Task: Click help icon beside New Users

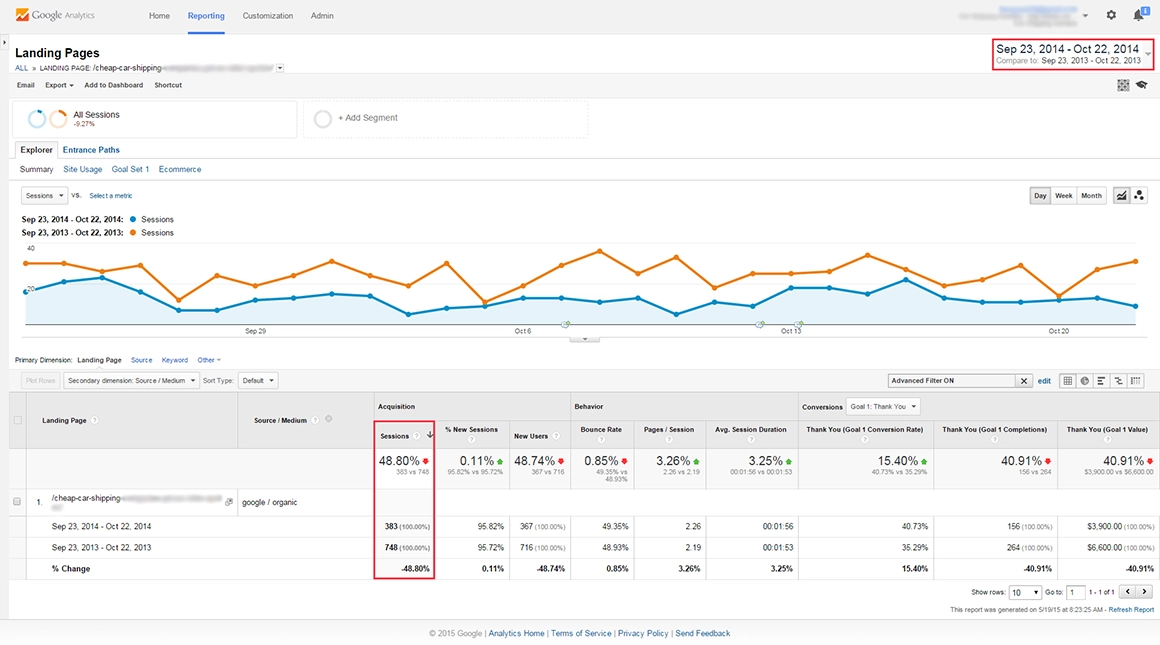Action: pyautogui.click(x=556, y=436)
